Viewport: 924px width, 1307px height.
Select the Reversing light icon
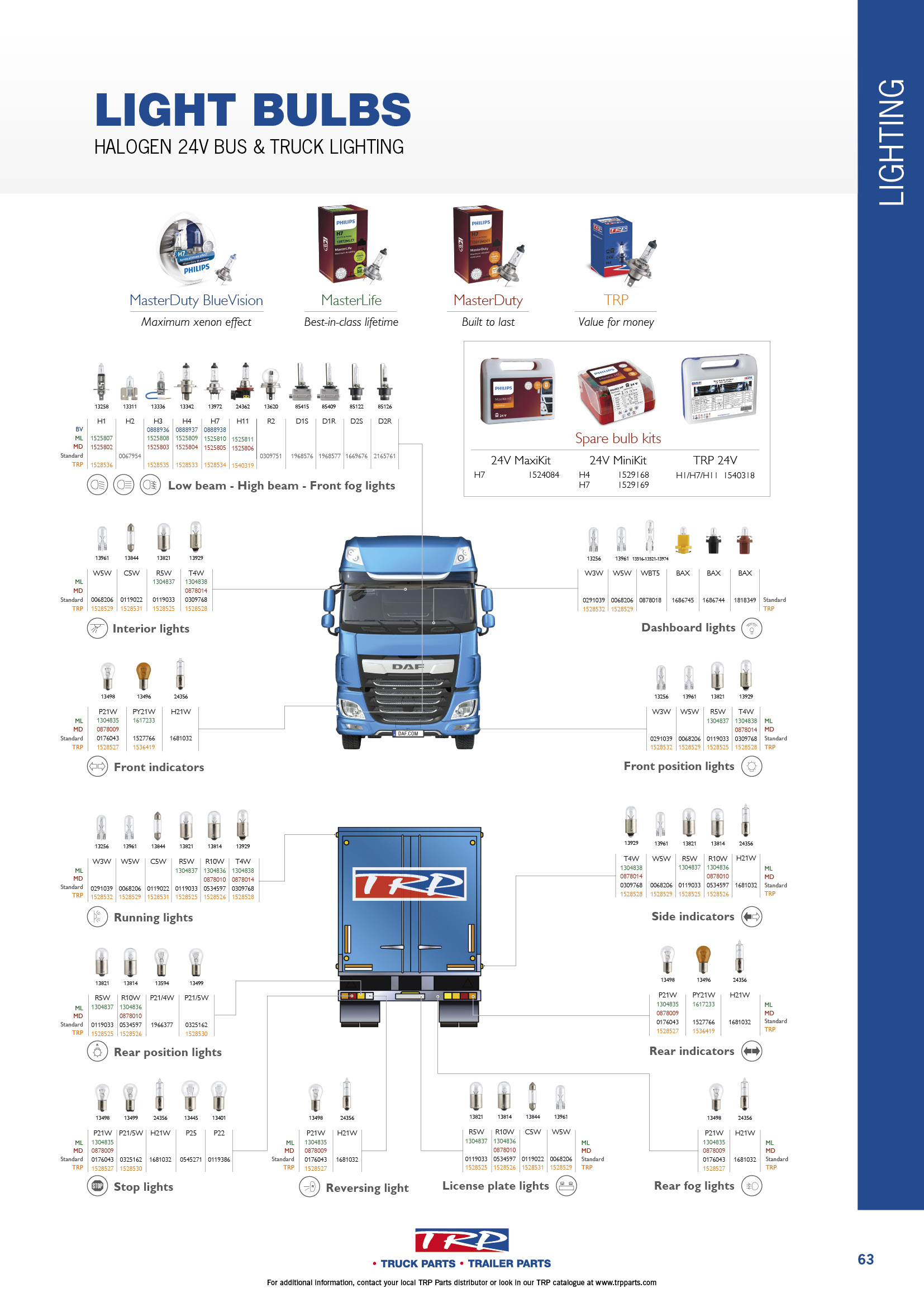(309, 1187)
